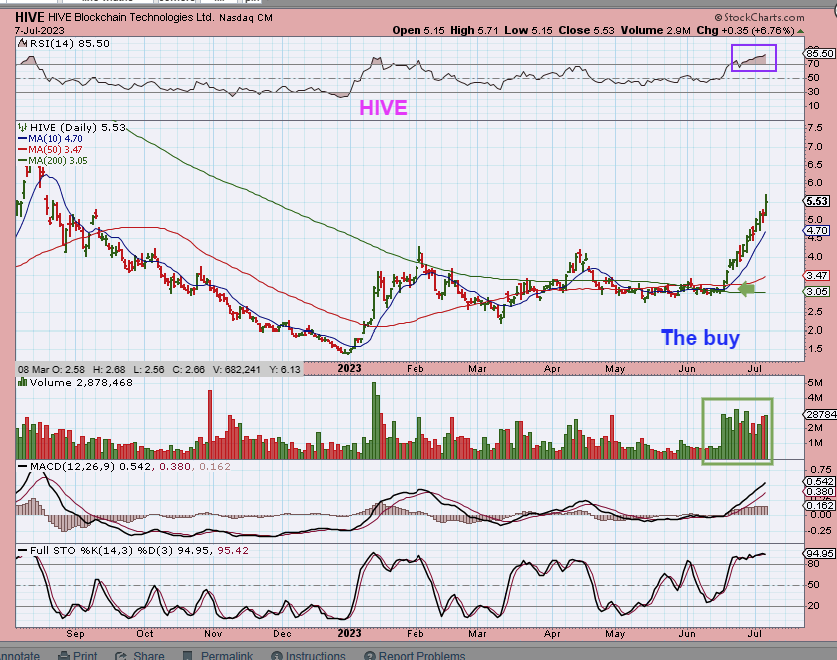Click the 0.162 MACD histogram axis tag

point(819,505)
